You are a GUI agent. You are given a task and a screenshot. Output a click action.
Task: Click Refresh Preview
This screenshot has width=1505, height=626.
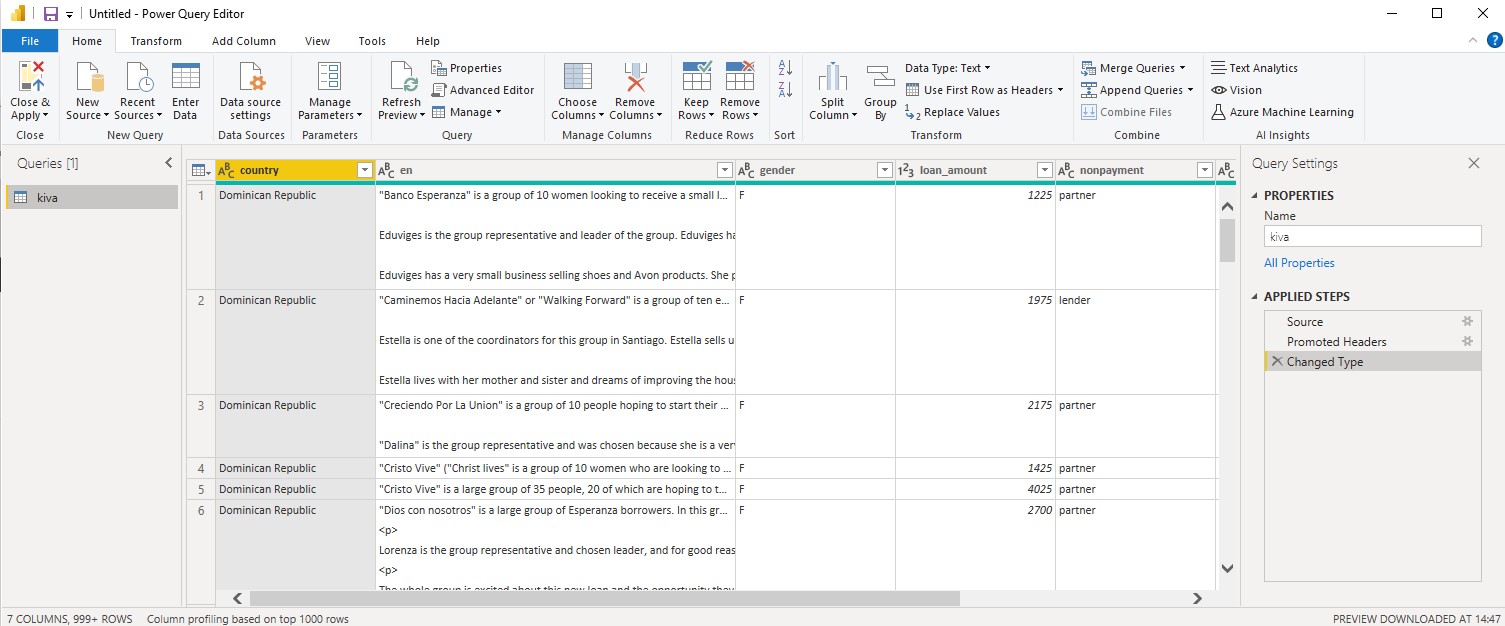pyautogui.click(x=402, y=91)
